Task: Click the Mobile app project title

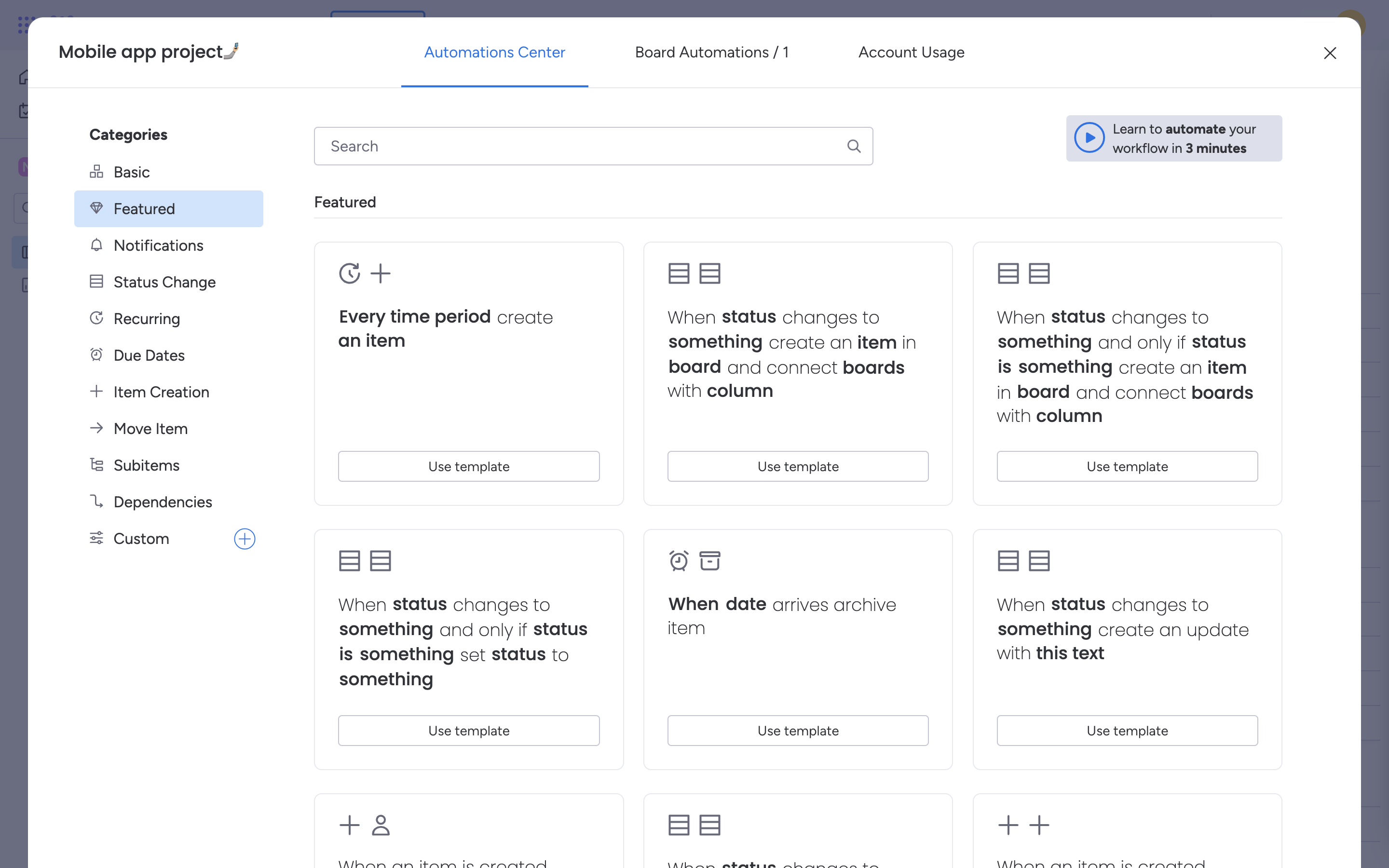Action: tap(149, 52)
